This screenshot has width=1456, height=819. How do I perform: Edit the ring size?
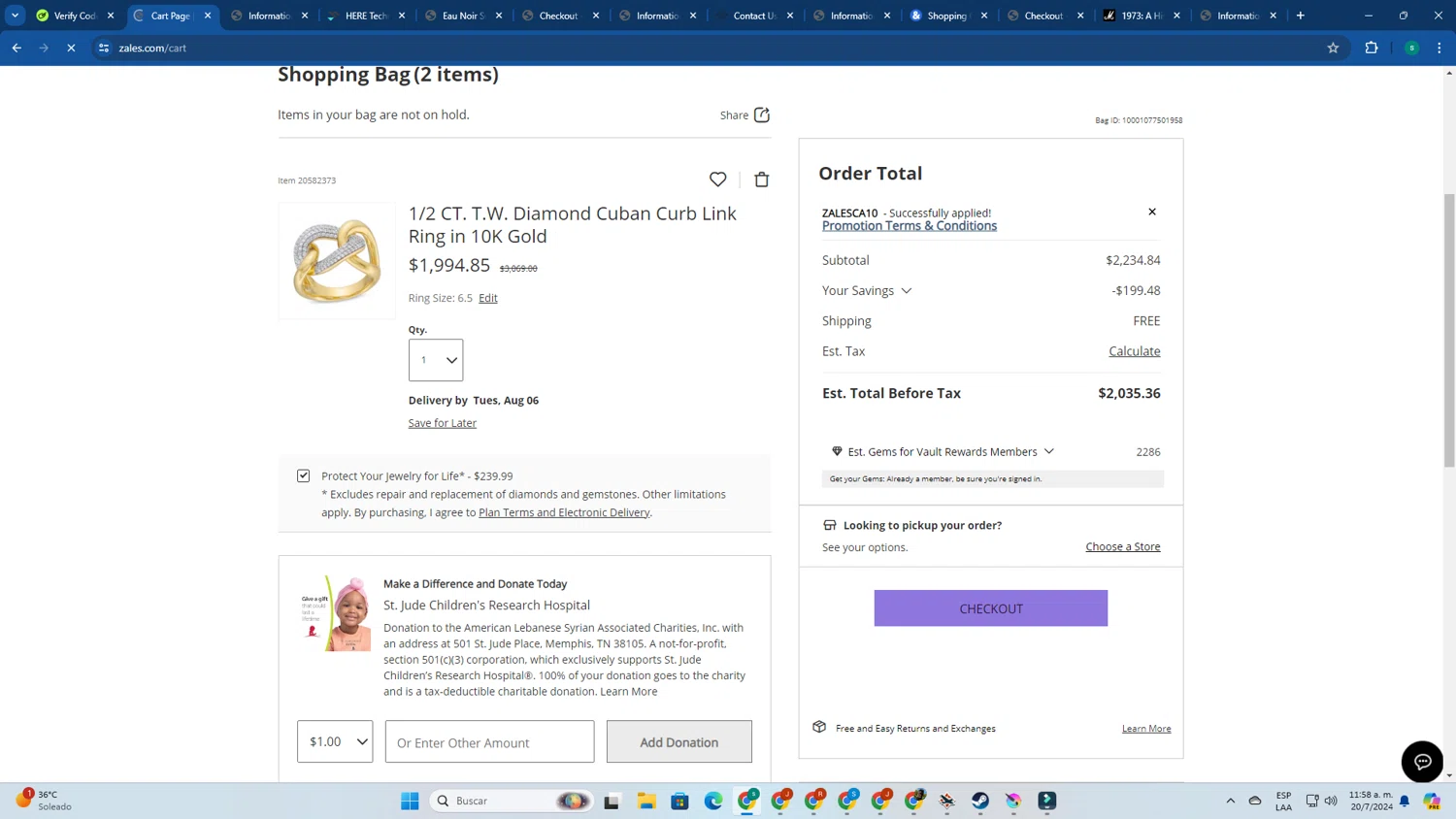[x=488, y=298]
